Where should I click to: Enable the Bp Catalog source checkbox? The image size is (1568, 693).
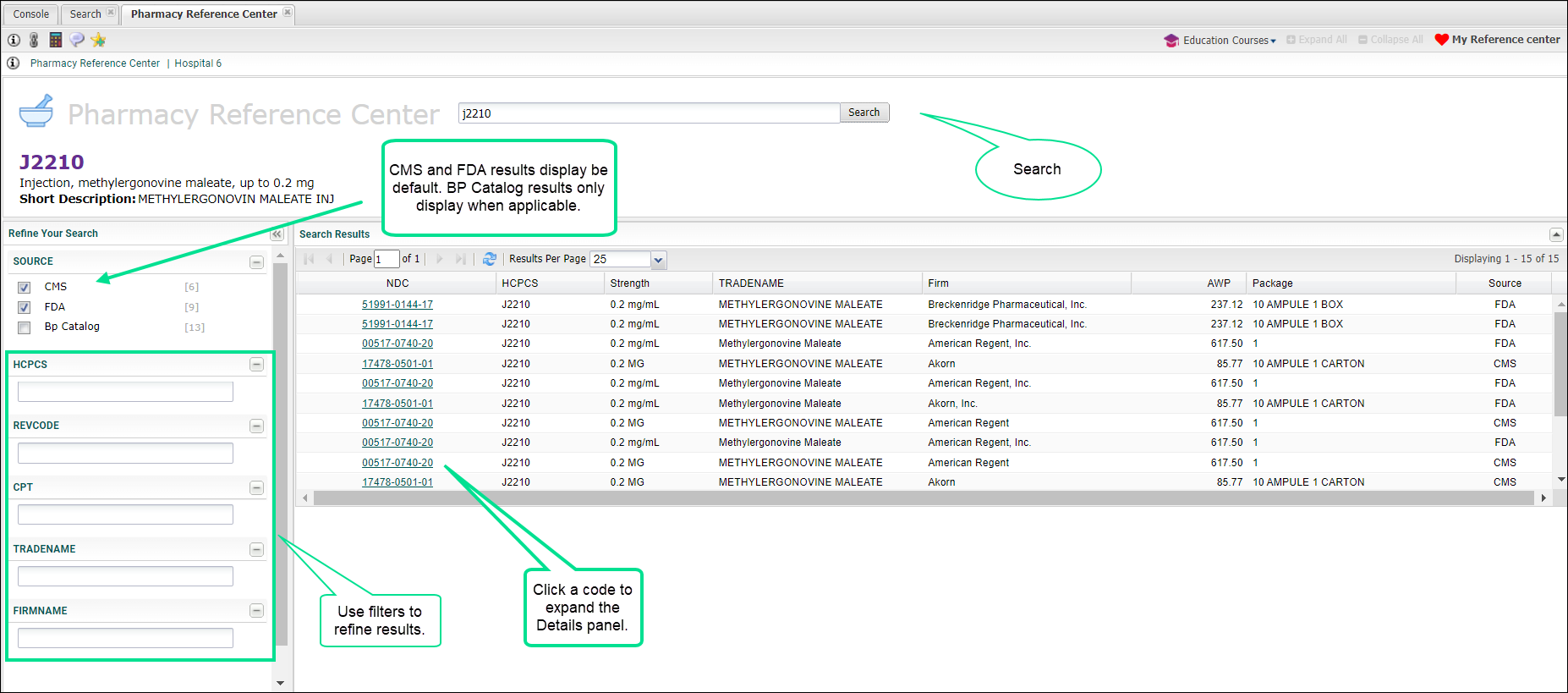click(25, 327)
